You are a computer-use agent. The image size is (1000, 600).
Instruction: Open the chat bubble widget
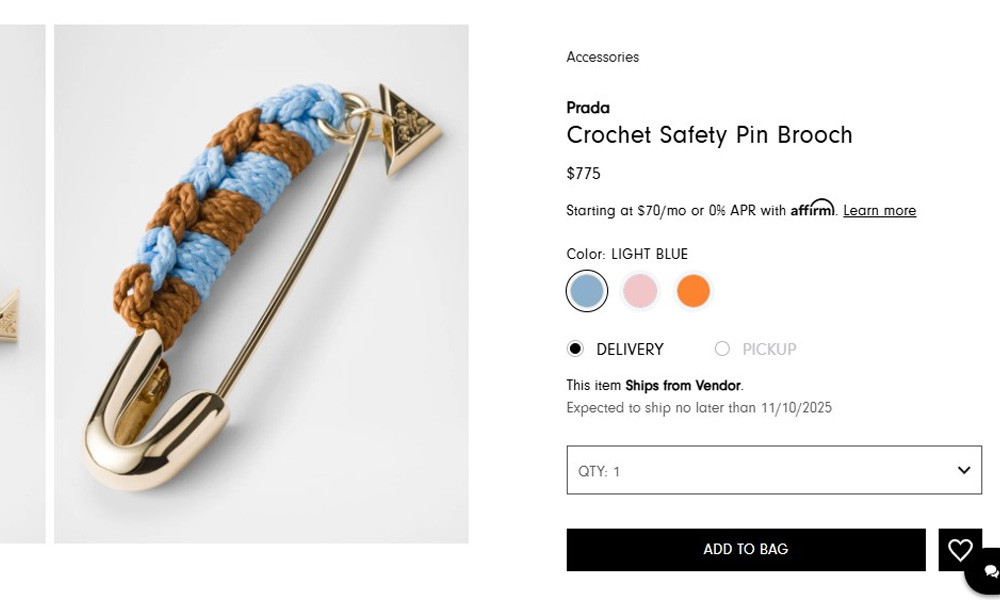pos(988,571)
